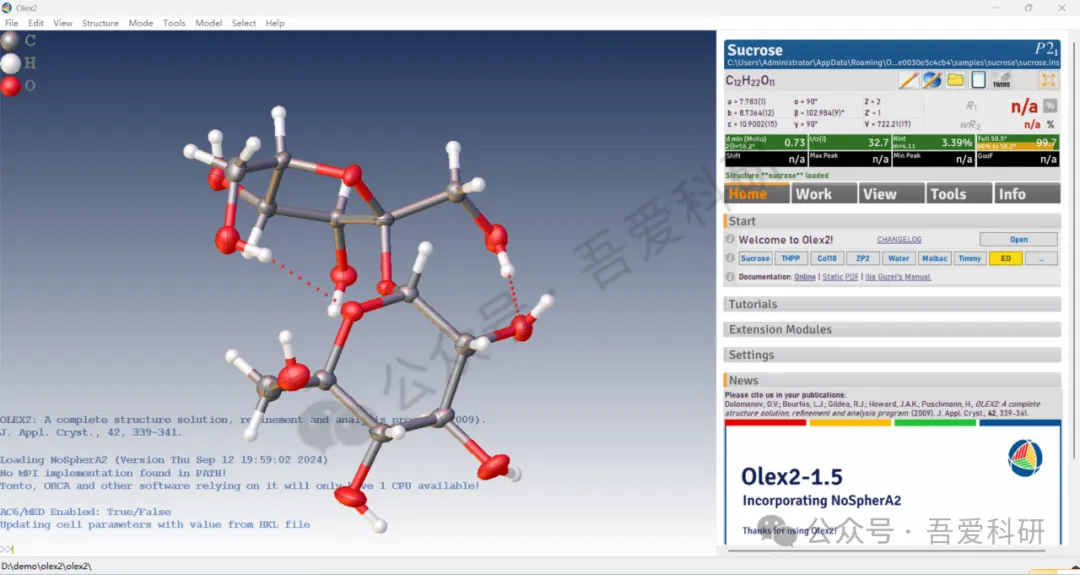The height and width of the screenshot is (575, 1080).
Task: Click the grey carbon C legend sphere
Action: click(x=10, y=41)
